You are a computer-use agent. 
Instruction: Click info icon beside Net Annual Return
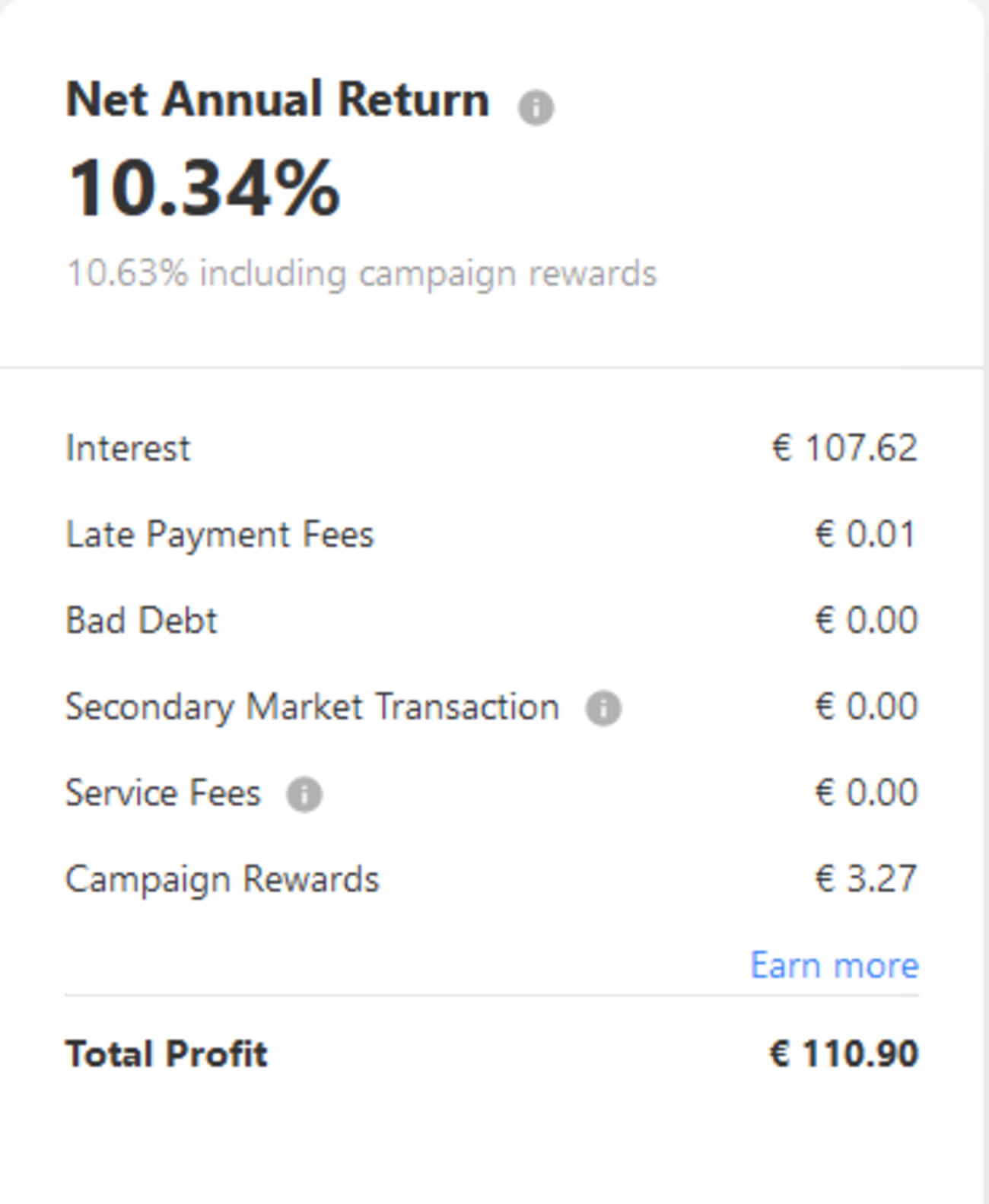click(x=536, y=107)
